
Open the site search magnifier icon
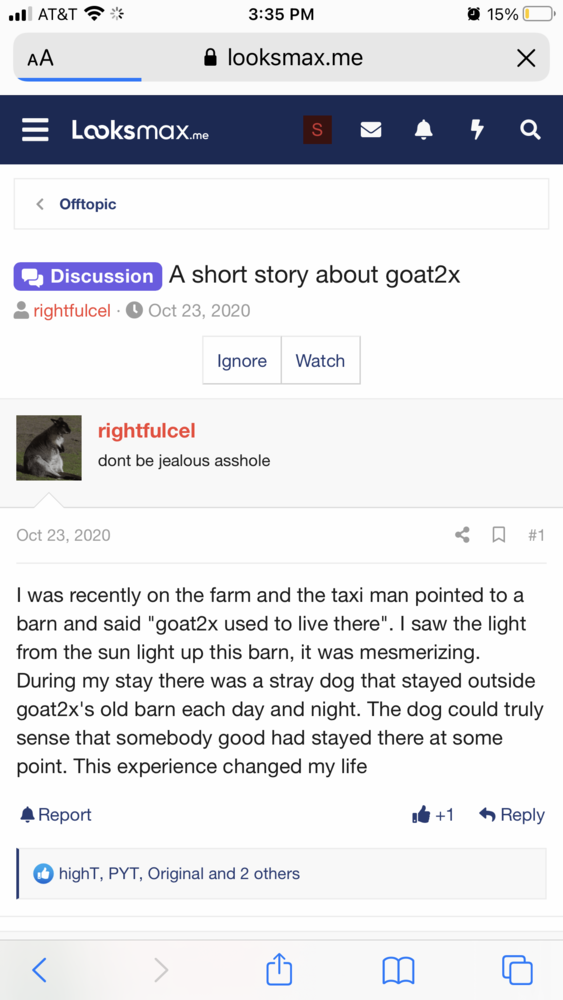click(530, 130)
